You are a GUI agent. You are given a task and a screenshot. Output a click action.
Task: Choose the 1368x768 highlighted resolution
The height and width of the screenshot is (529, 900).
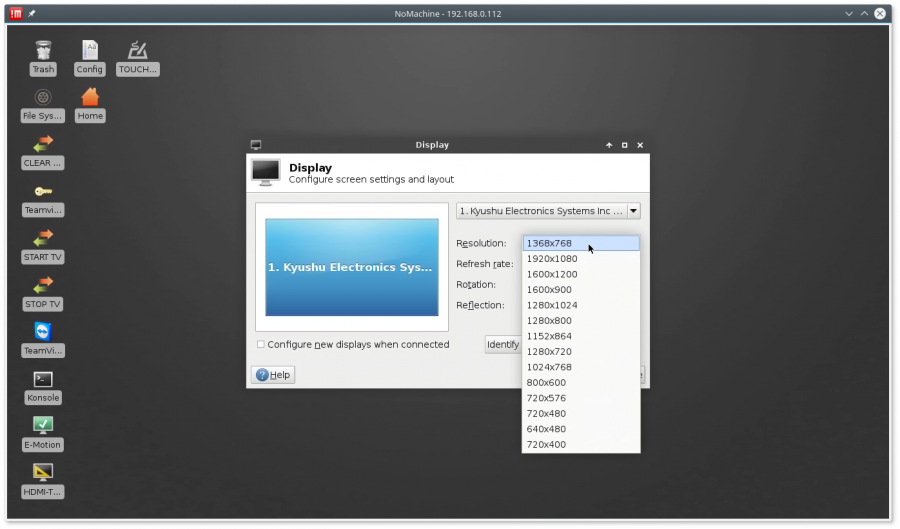coord(549,243)
